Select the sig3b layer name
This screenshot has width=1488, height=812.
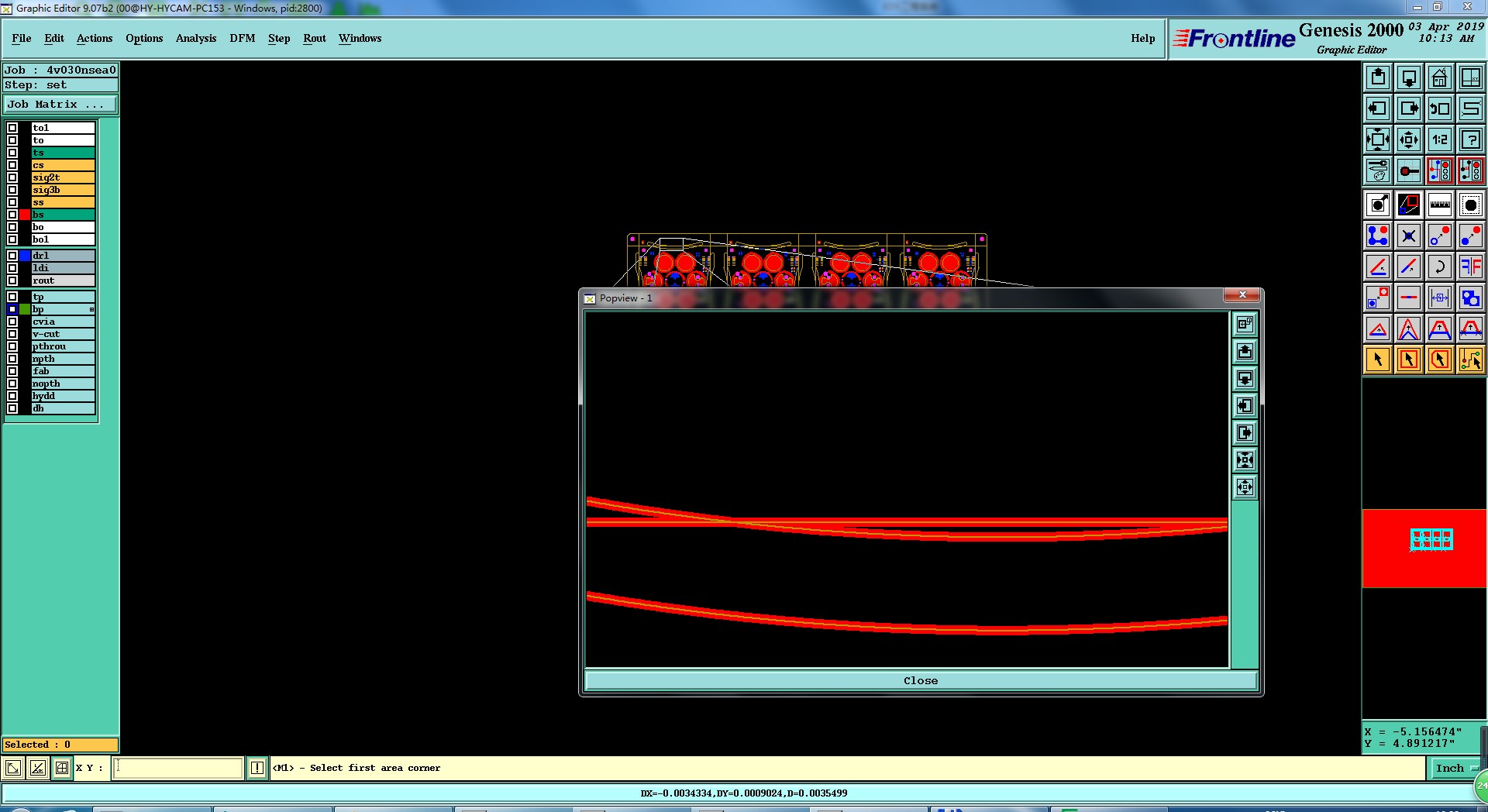pyautogui.click(x=63, y=190)
